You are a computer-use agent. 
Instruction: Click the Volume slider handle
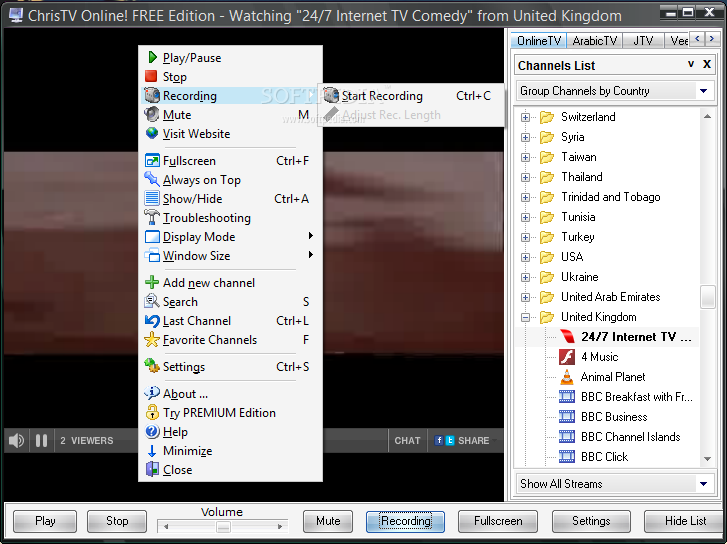[x=223, y=526]
